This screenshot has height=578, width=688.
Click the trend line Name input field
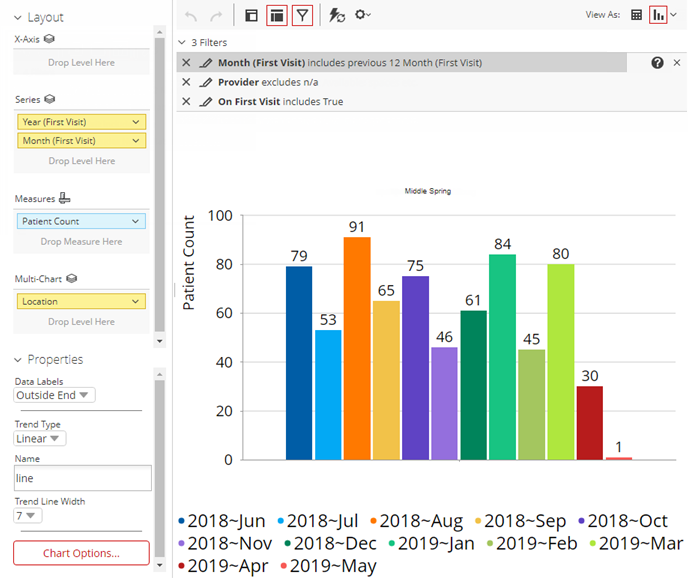click(x=81, y=478)
